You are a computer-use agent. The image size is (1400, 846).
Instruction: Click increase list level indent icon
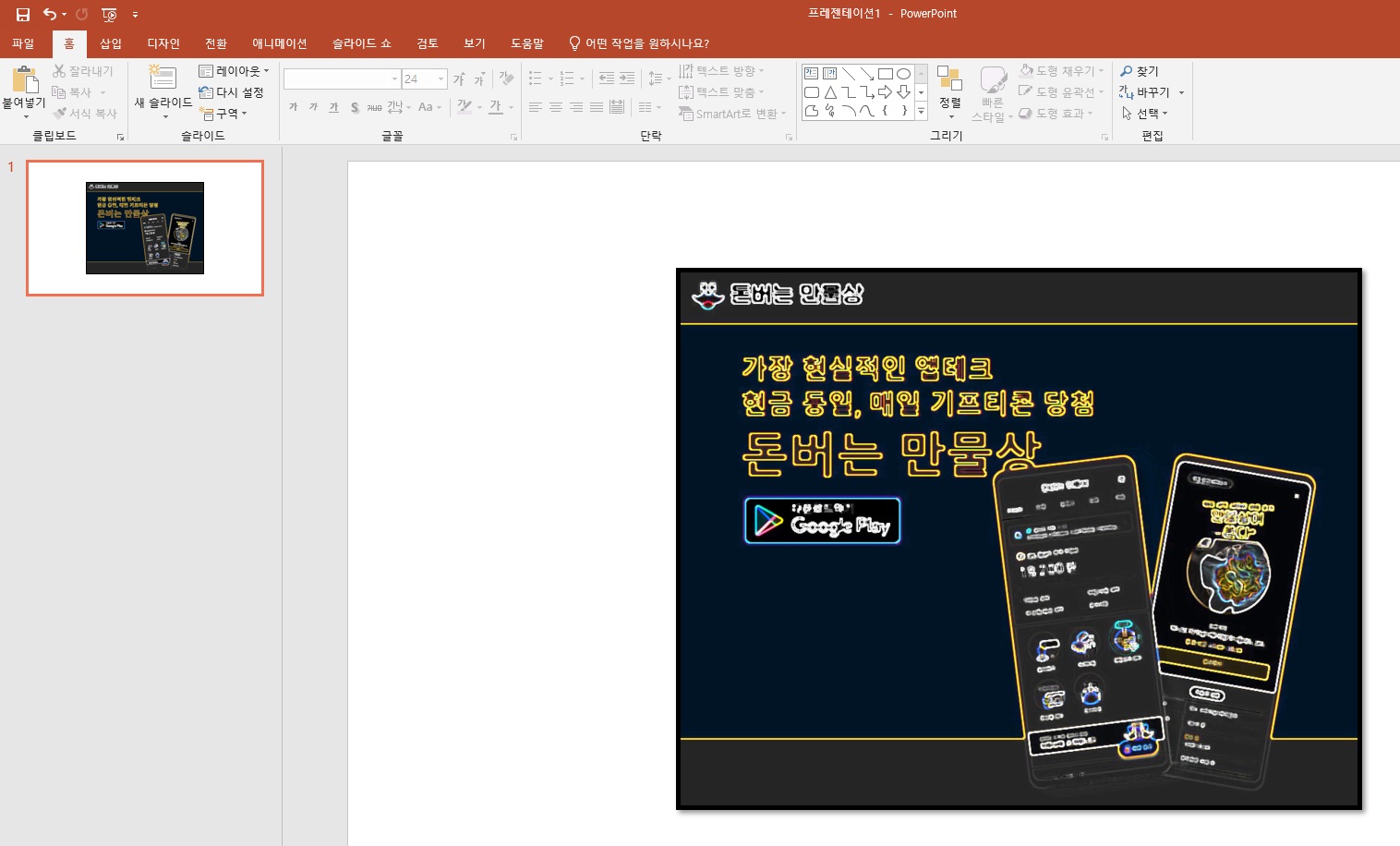pyautogui.click(x=627, y=79)
